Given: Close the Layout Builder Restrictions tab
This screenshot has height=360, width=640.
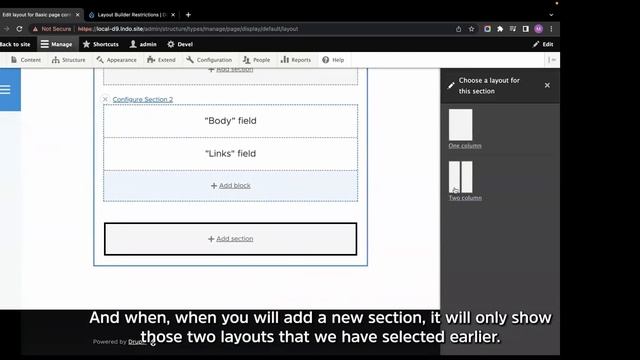Looking at the screenshot, I should (x=173, y=15).
